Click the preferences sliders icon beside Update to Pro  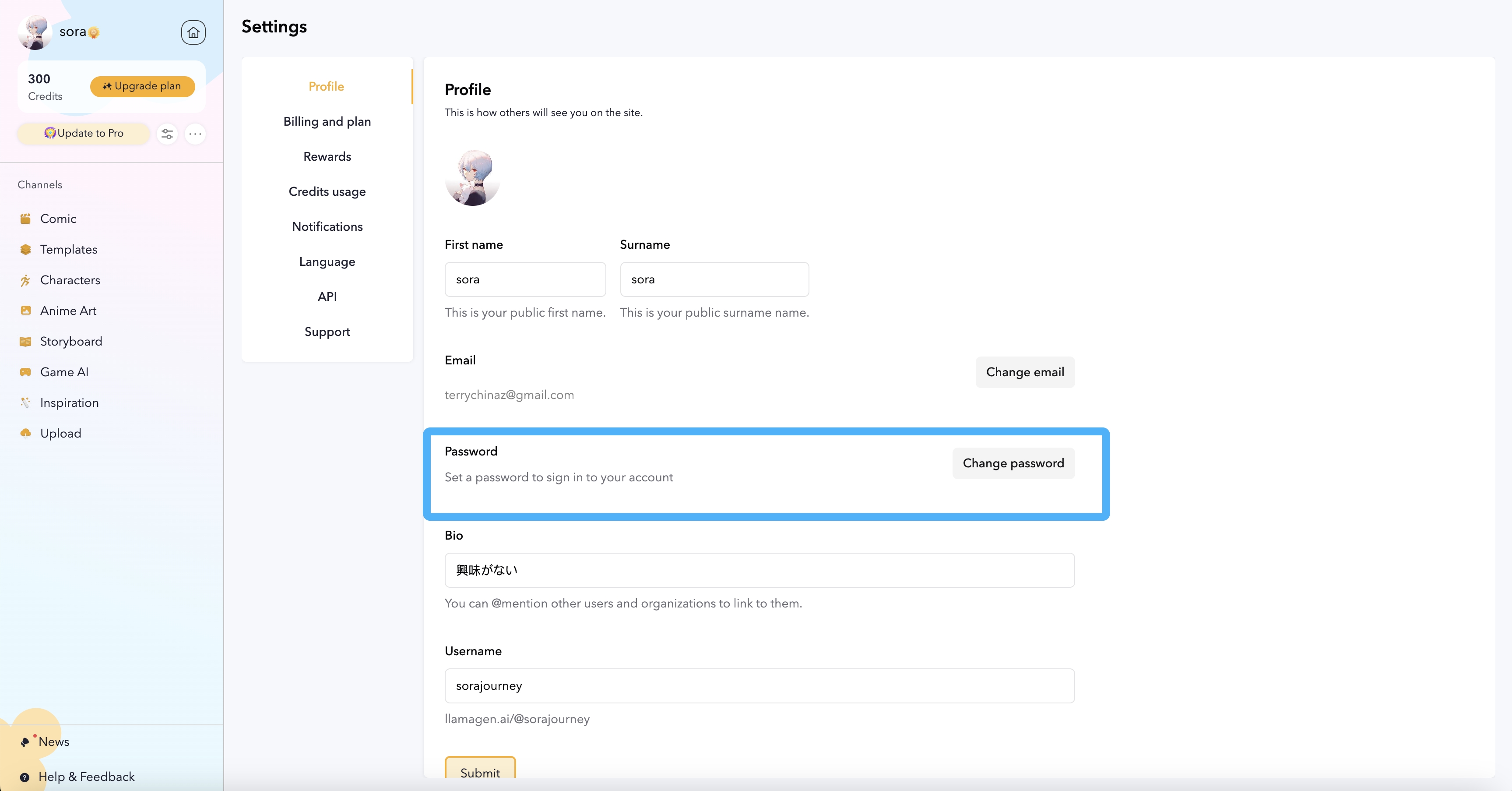167,134
